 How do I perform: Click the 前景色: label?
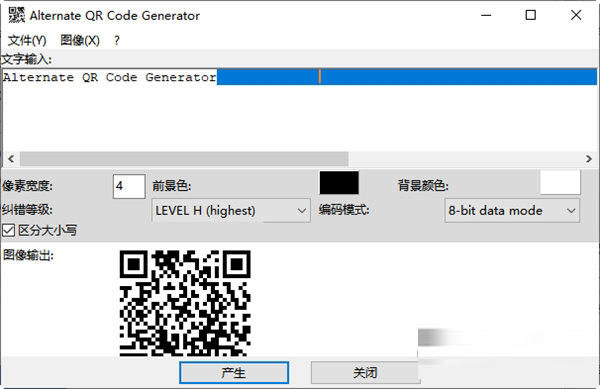(x=171, y=186)
